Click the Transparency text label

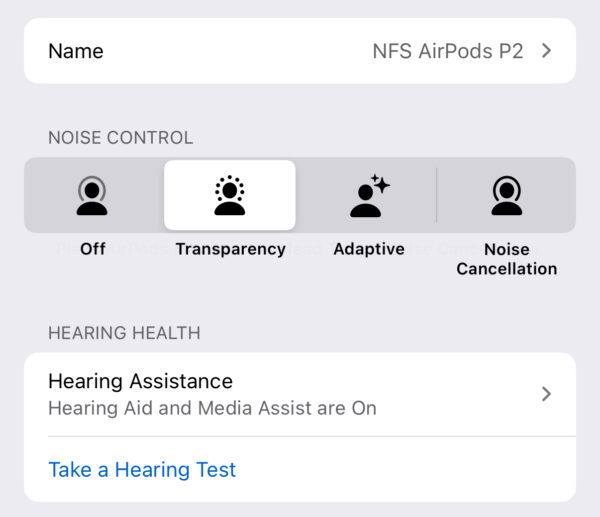[x=230, y=249]
